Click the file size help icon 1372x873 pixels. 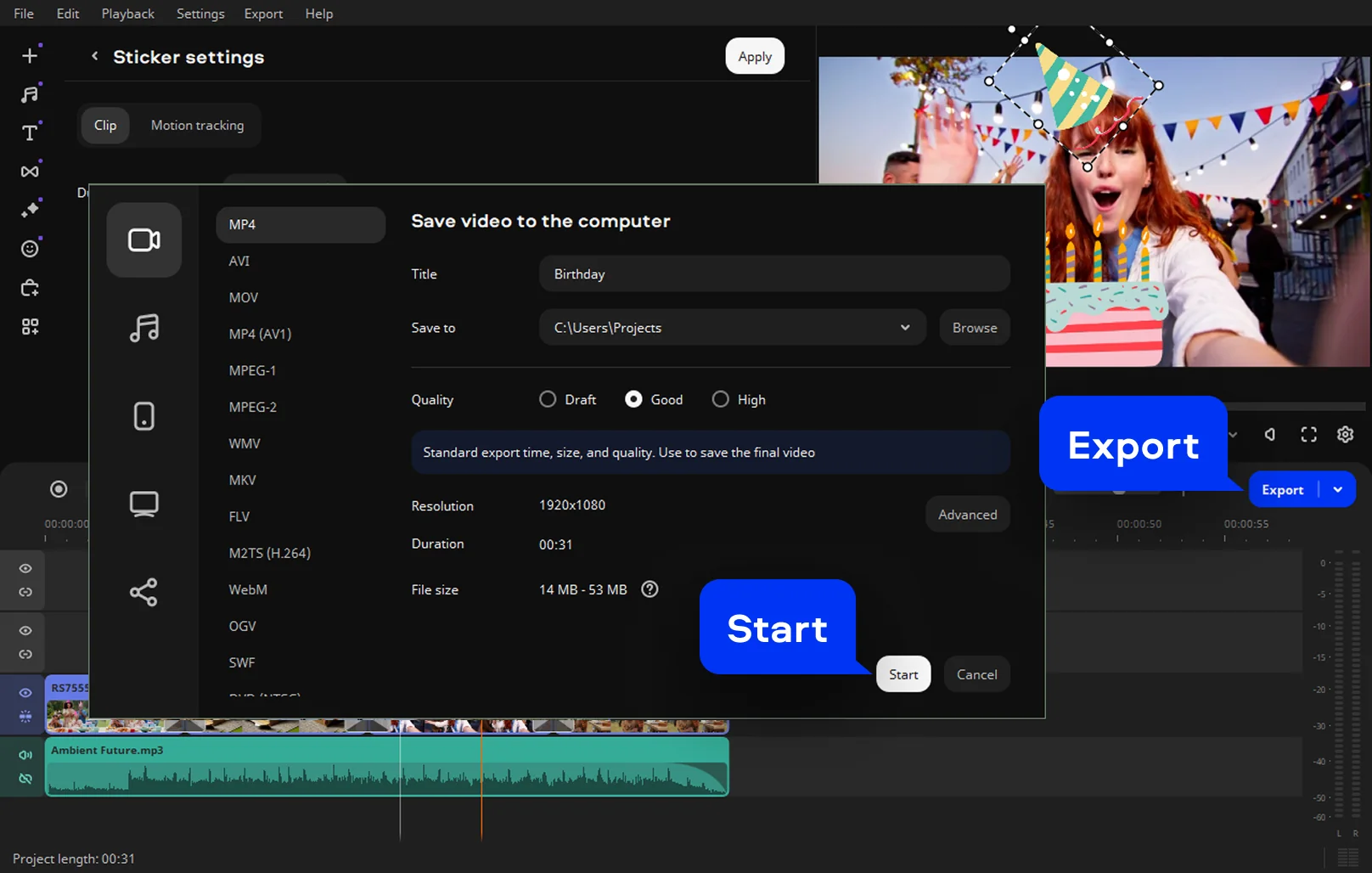coord(649,589)
